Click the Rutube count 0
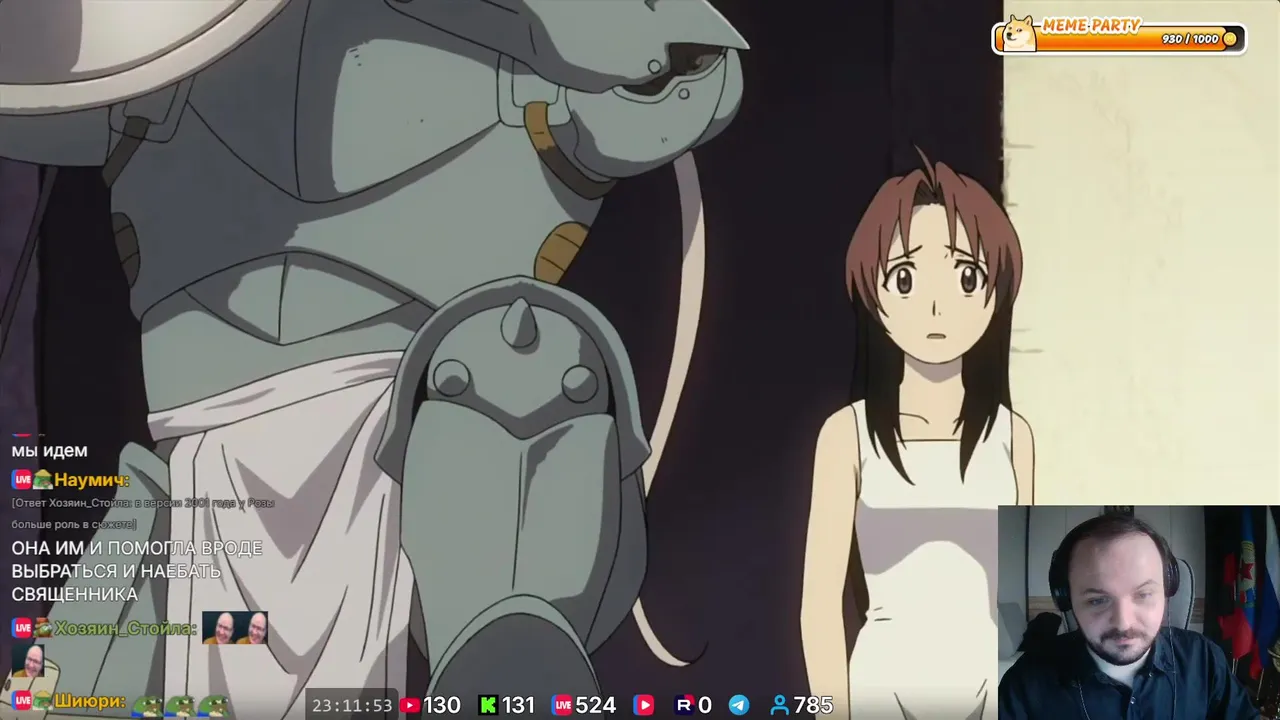 (704, 705)
